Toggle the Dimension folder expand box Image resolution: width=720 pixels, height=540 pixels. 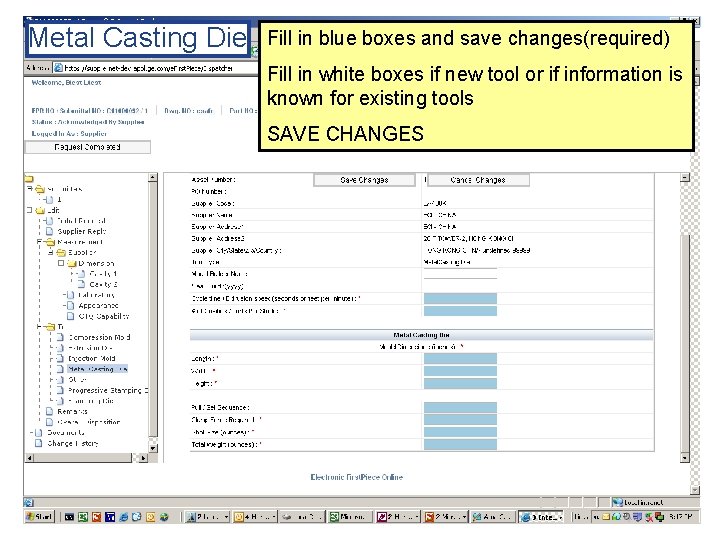coord(61,263)
